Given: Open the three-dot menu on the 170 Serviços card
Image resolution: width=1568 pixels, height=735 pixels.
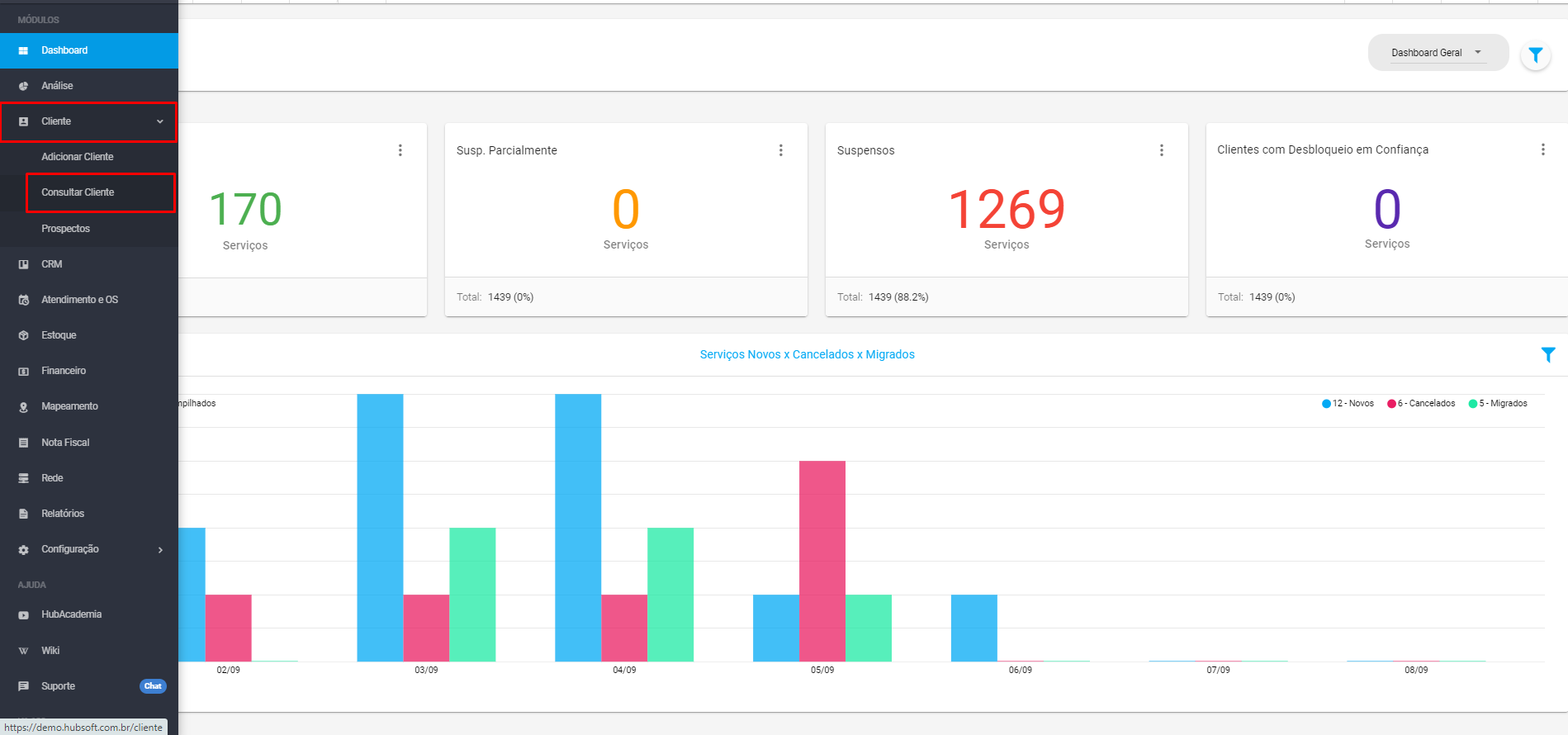Looking at the screenshot, I should coord(400,150).
